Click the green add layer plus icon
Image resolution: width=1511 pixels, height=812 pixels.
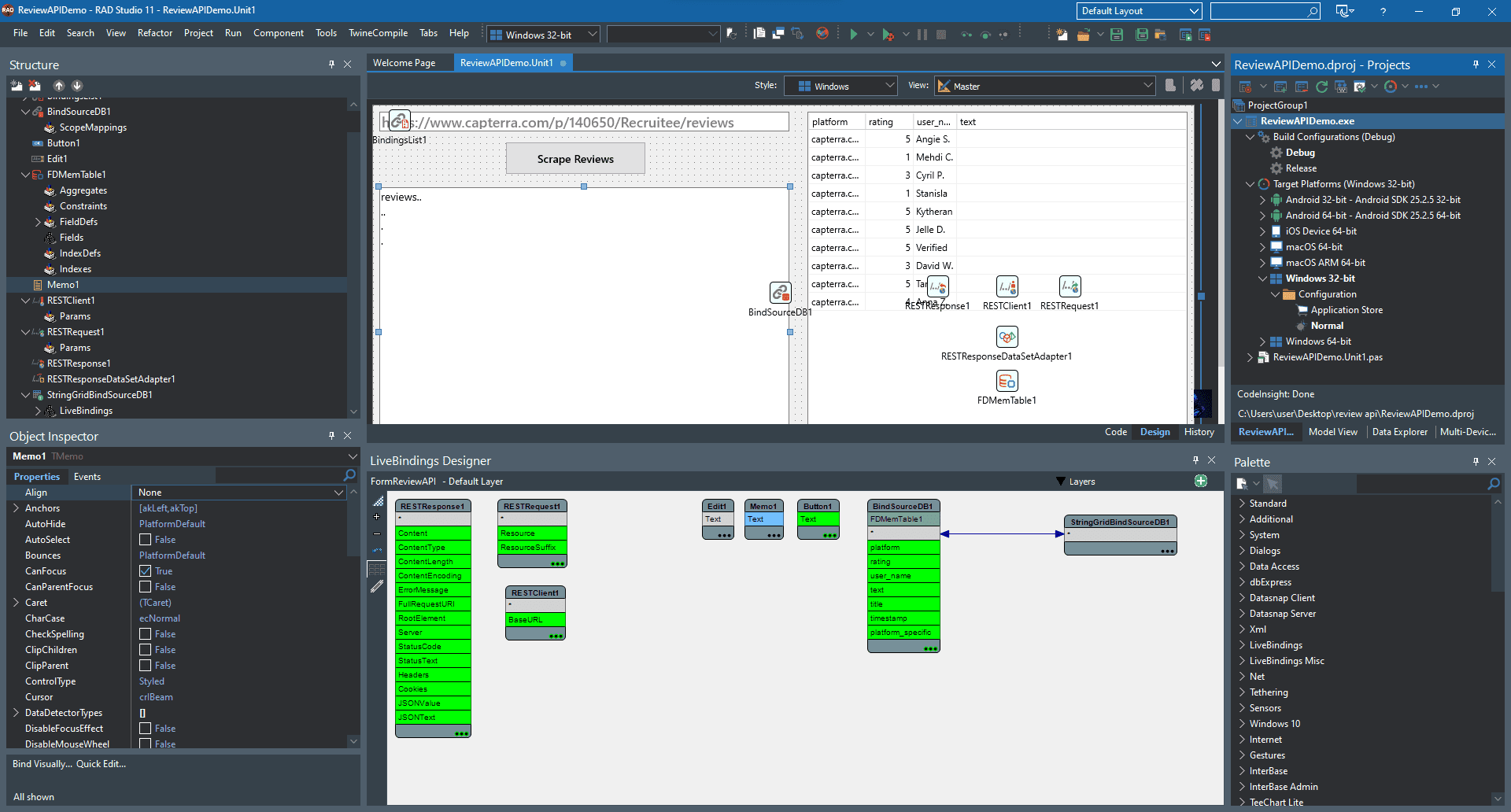point(1200,481)
